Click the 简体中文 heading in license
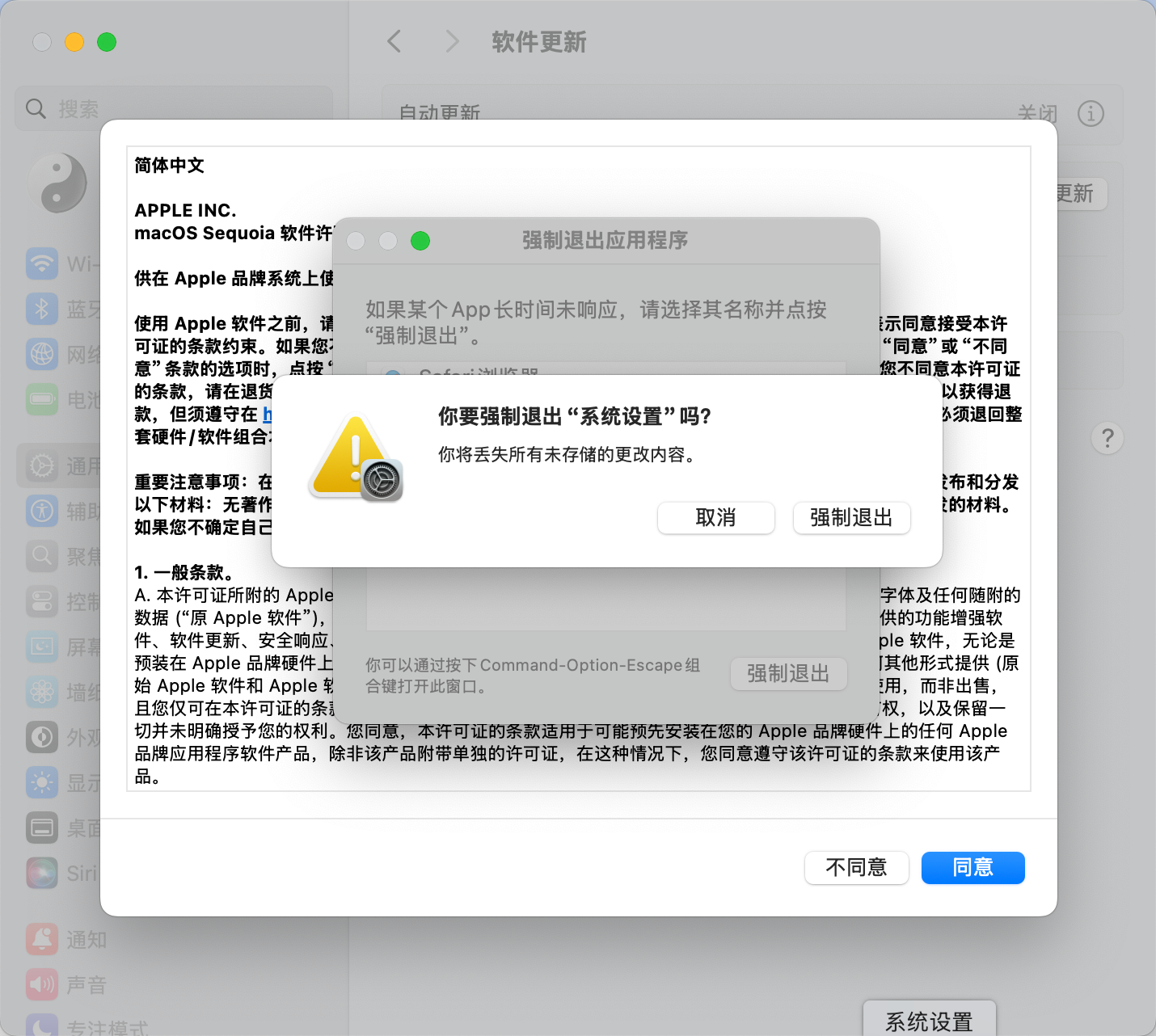The height and width of the screenshot is (1036, 1156). pos(170,166)
